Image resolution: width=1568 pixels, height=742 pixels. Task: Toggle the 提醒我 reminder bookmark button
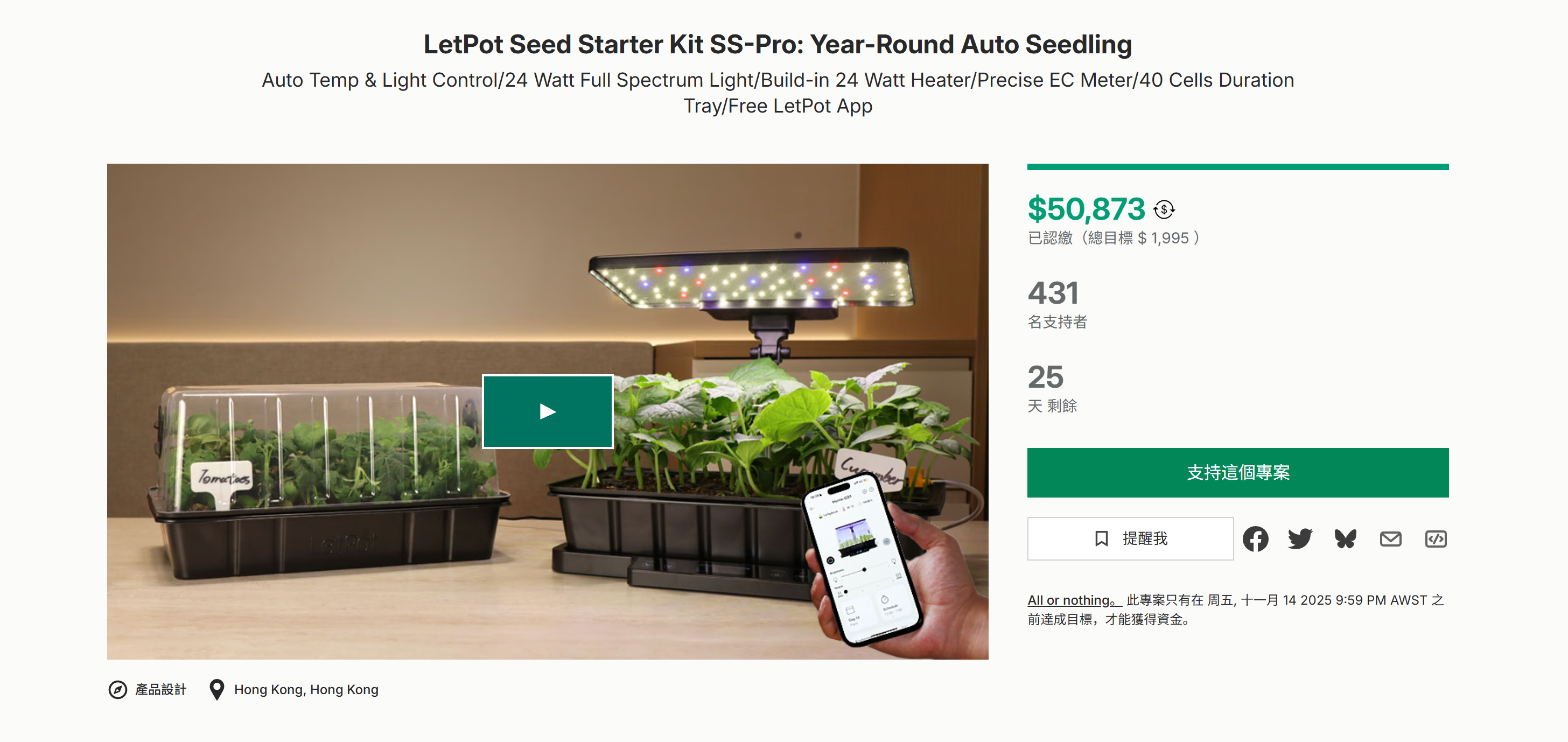point(1130,538)
